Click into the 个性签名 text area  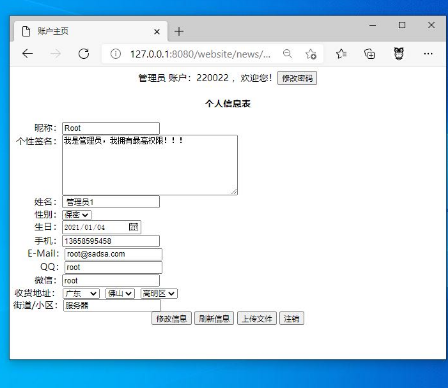[x=150, y=165]
